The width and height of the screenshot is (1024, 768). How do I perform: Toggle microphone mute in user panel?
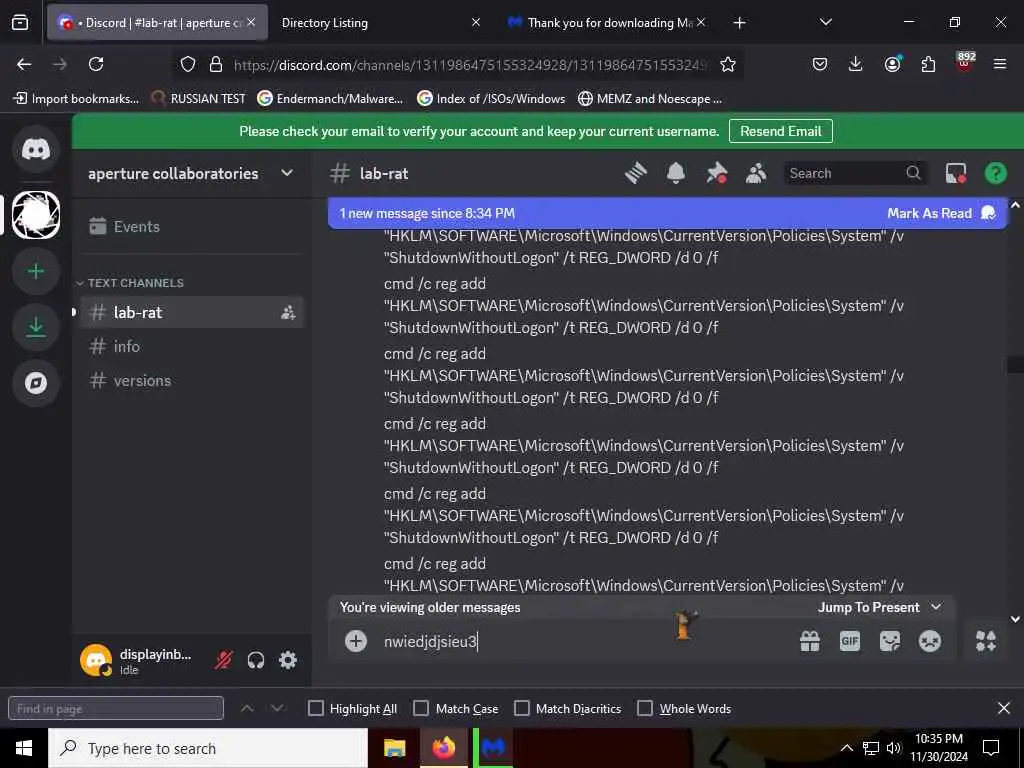click(223, 660)
